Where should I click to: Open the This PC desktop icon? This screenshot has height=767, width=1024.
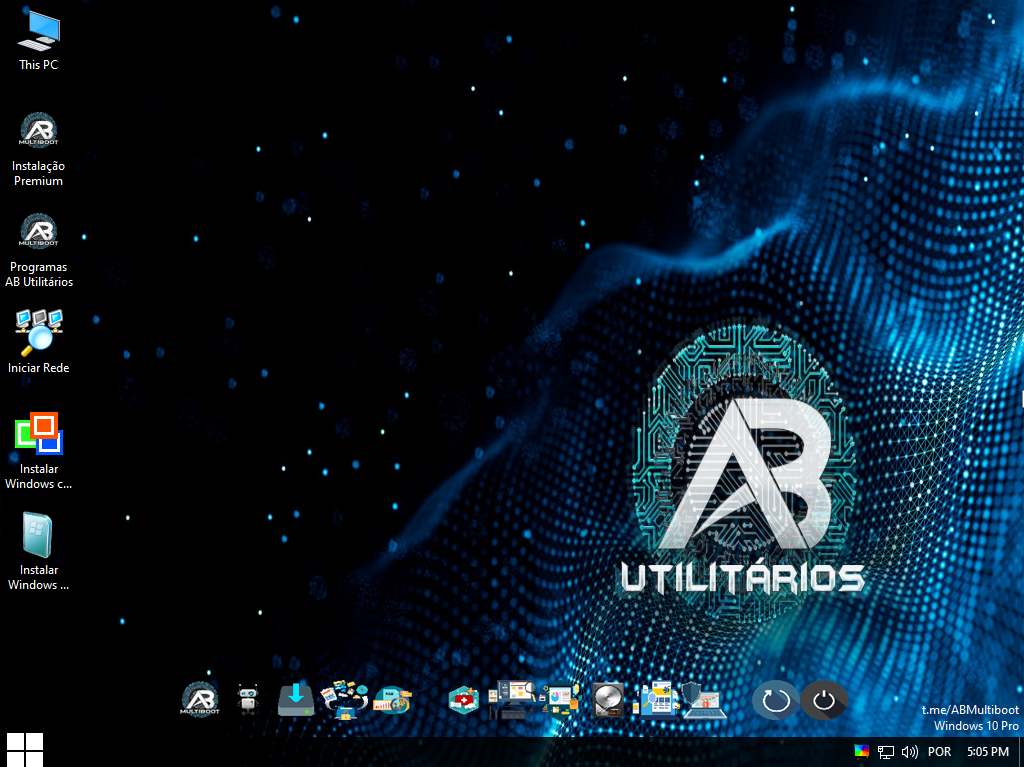tap(39, 41)
